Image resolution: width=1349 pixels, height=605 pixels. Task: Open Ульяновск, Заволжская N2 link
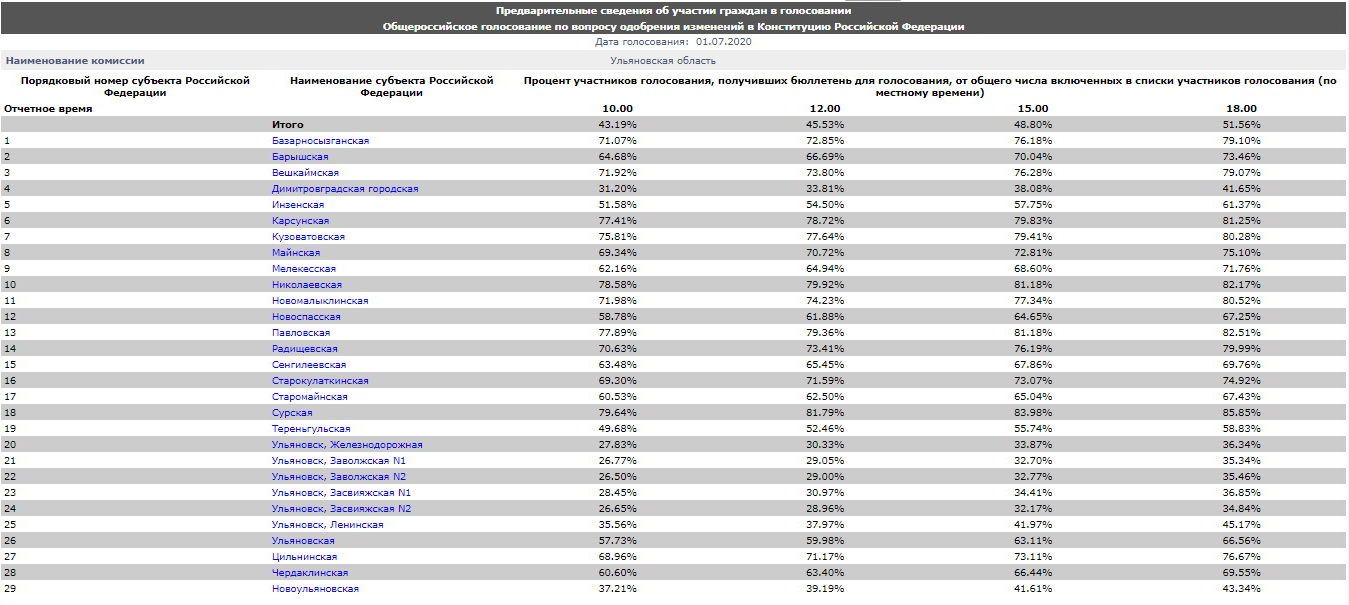[339, 477]
